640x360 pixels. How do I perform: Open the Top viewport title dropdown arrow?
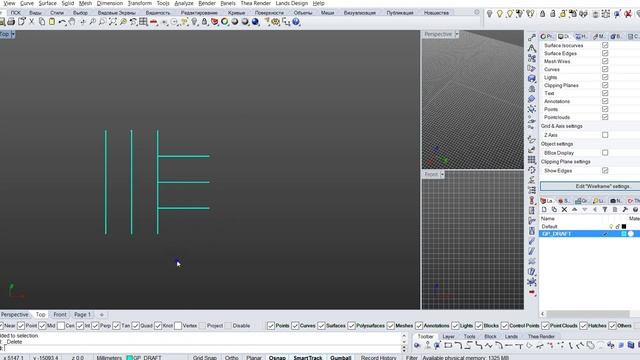(13, 35)
